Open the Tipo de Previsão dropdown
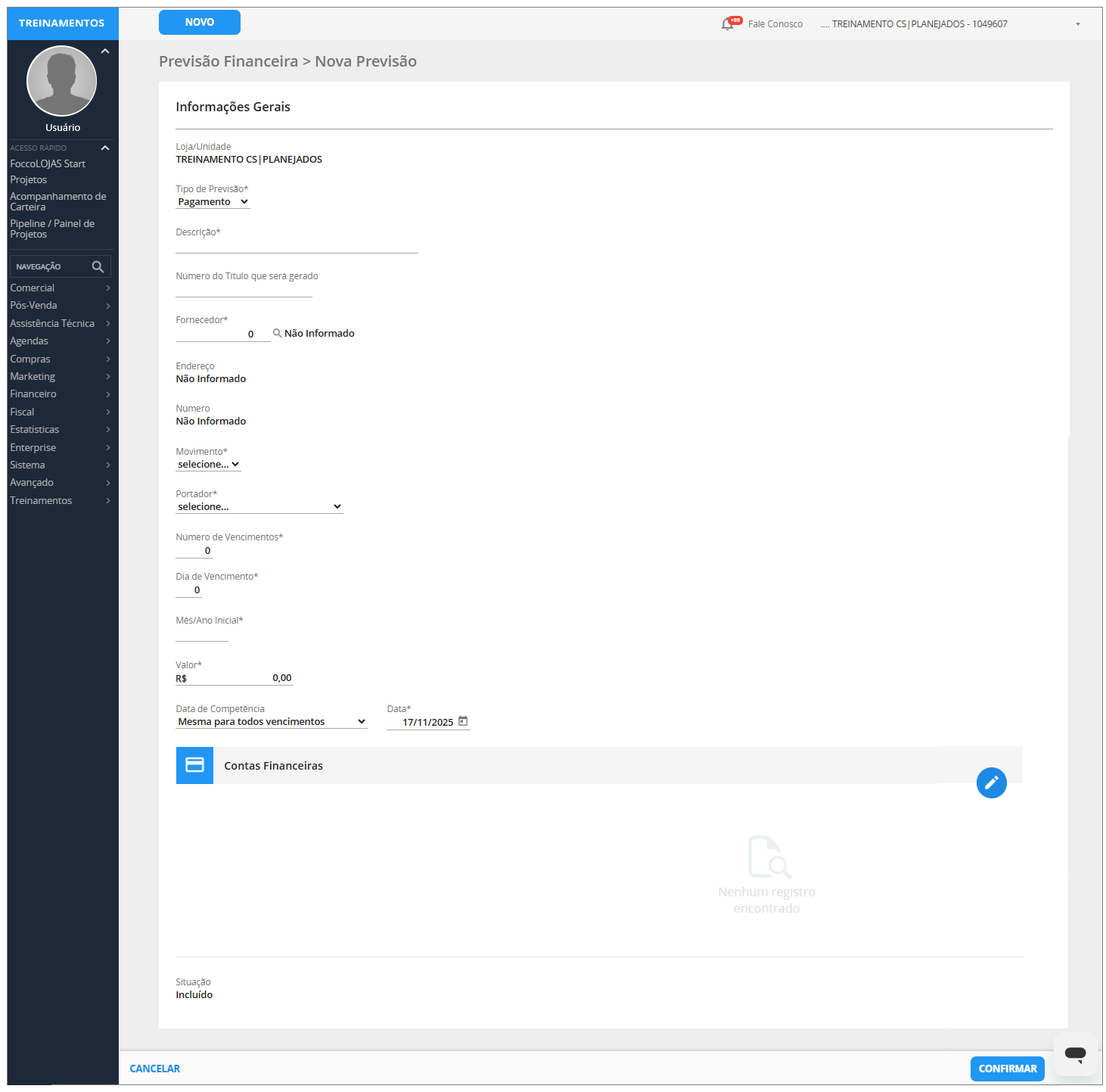The width and height of the screenshot is (1106, 1092). pos(213,202)
